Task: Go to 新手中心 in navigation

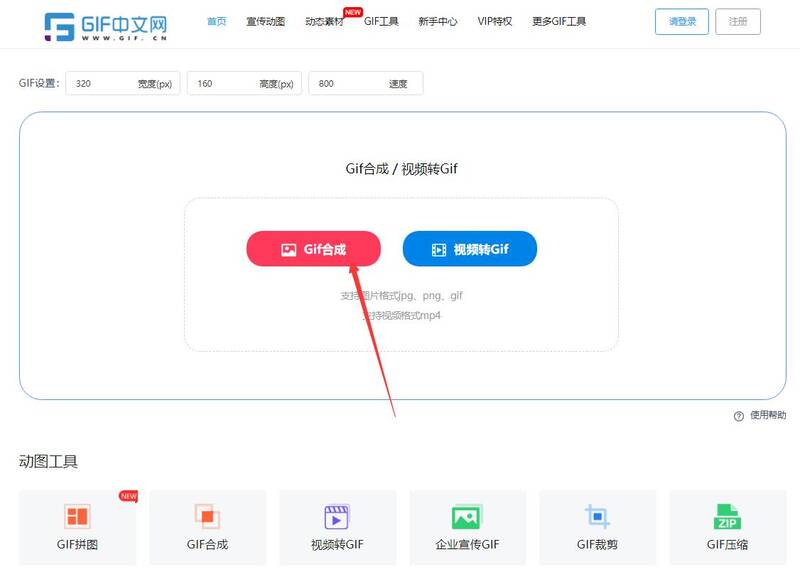Action: 438,21
